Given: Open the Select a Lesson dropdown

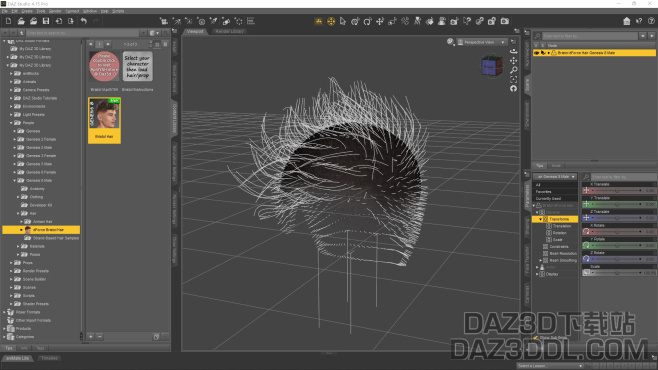Looking at the screenshot, I should (x=550, y=366).
